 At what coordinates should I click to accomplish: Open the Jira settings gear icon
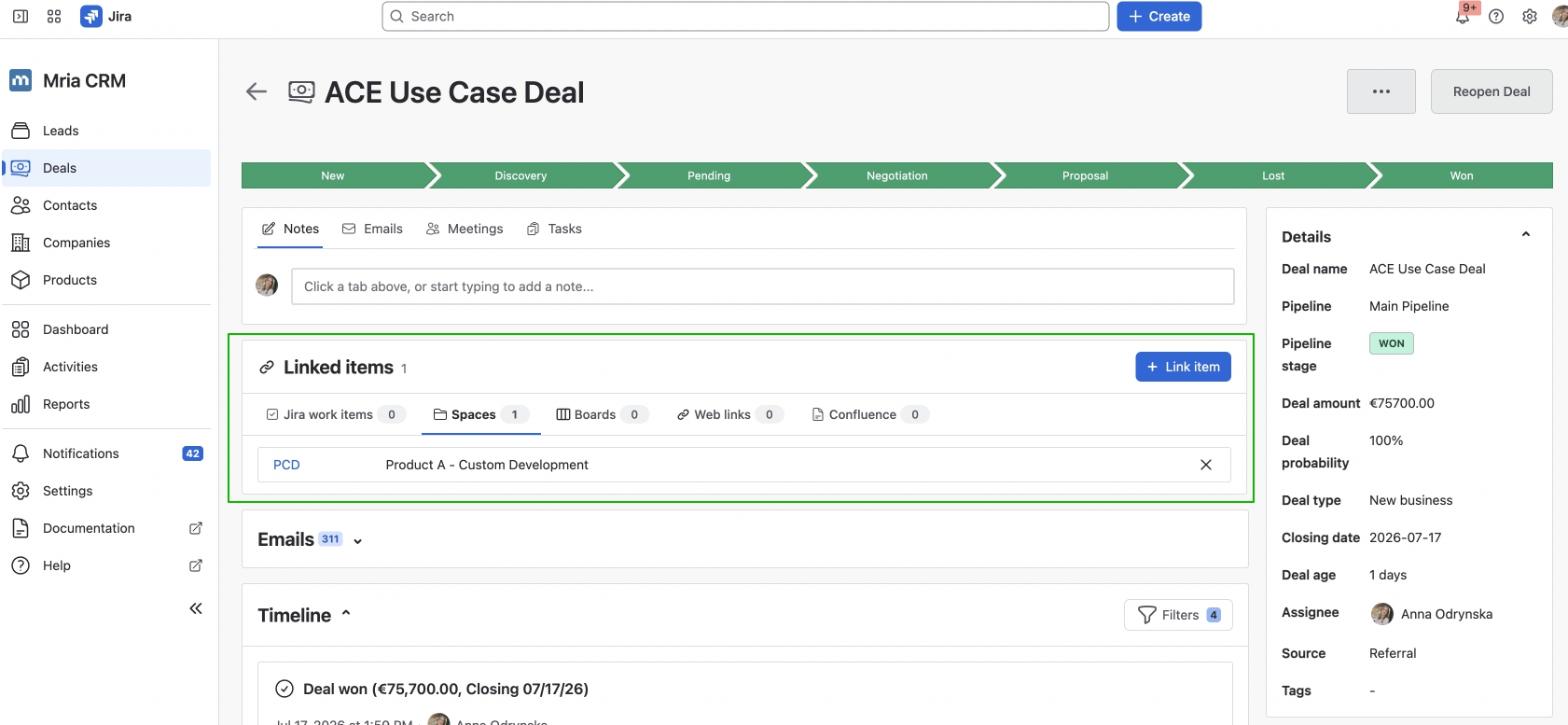pyautogui.click(x=1530, y=16)
